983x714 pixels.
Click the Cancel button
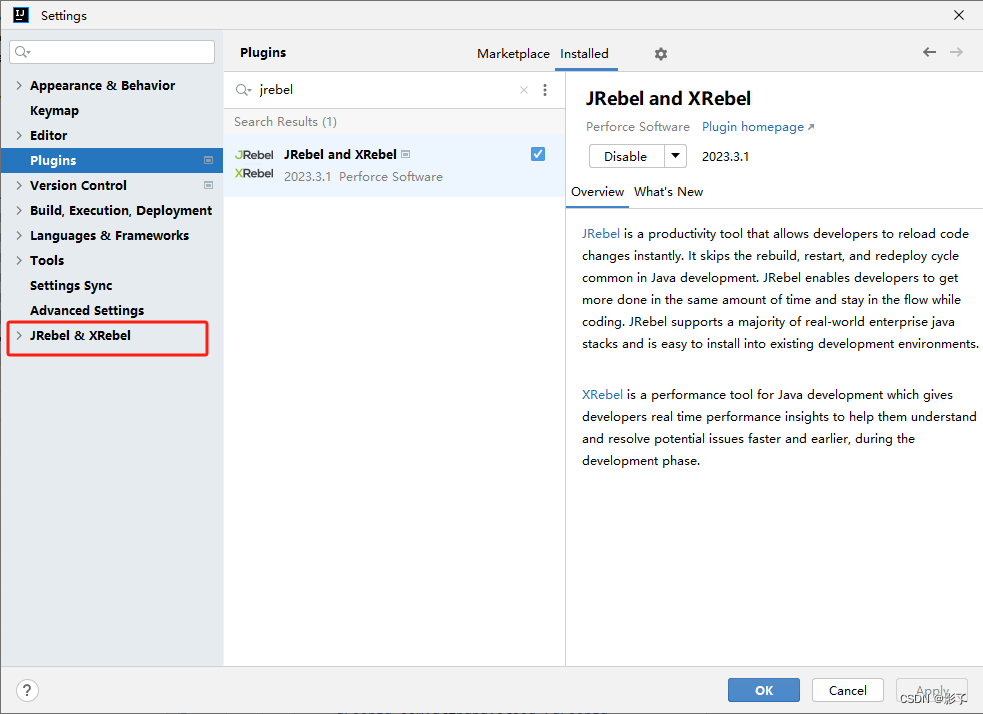tap(848, 690)
